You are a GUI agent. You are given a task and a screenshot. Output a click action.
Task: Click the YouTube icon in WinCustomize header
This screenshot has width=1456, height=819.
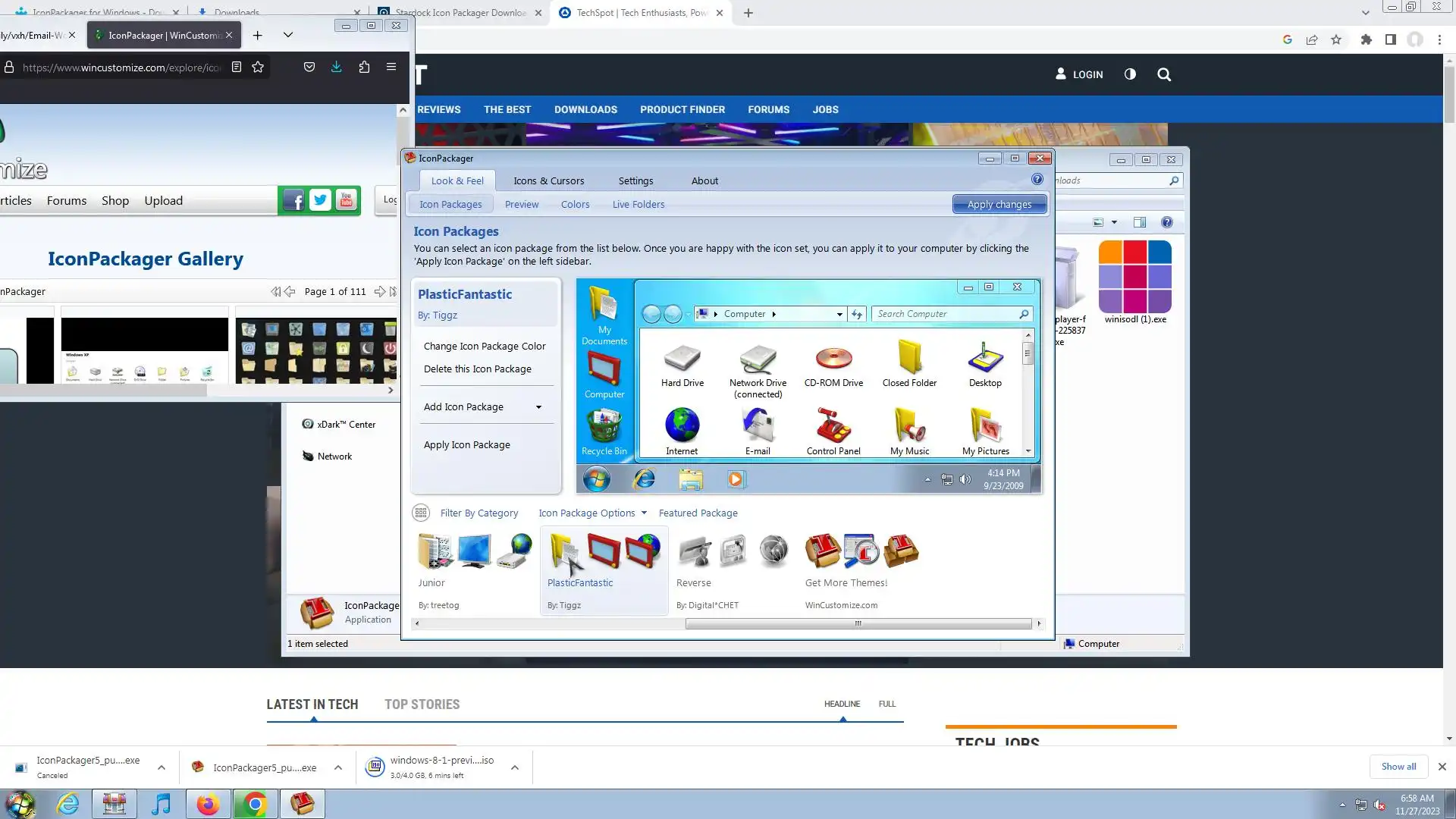347,200
